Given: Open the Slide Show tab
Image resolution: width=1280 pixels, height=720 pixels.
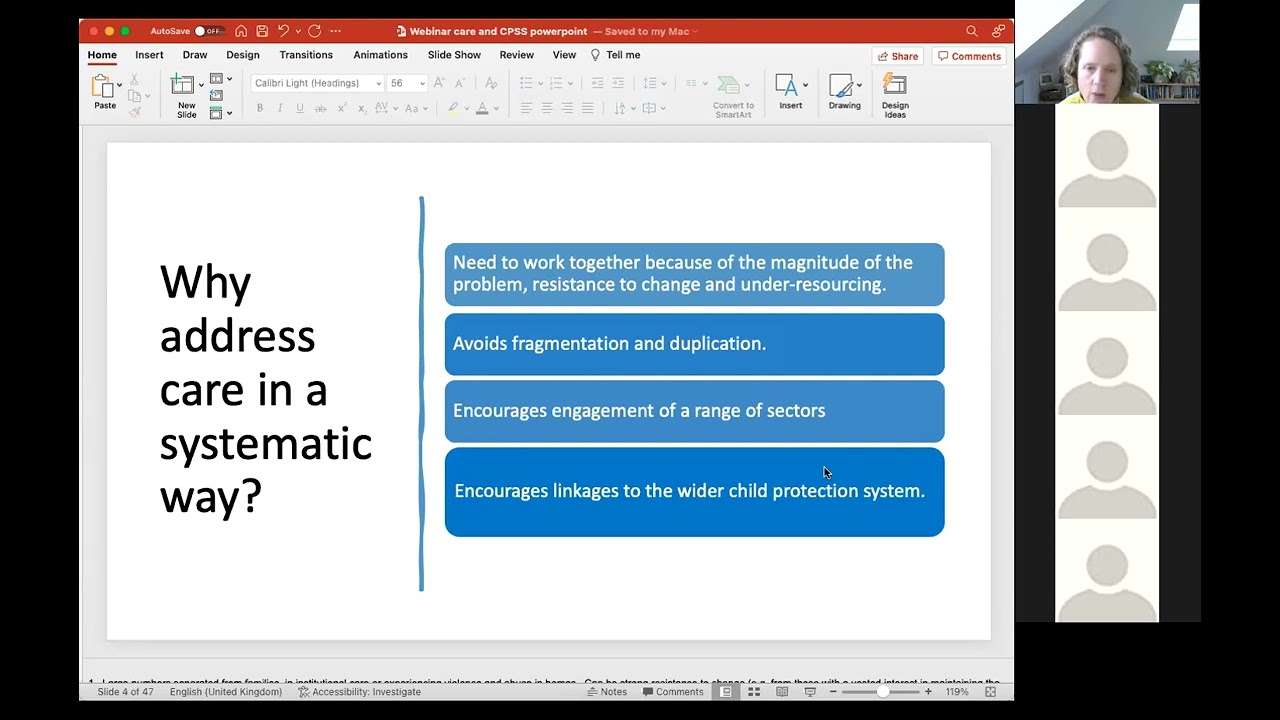Looking at the screenshot, I should click(454, 55).
